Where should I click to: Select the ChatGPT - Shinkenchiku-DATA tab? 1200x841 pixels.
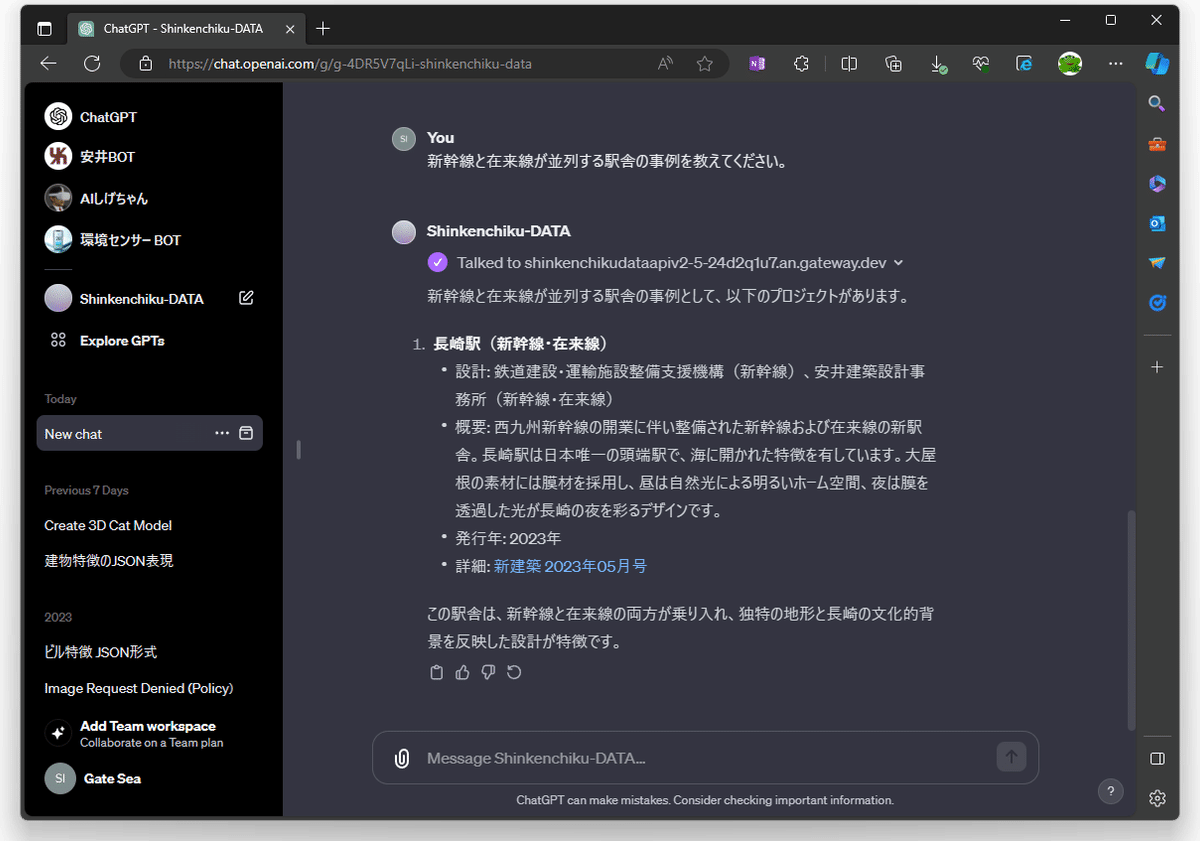tap(187, 29)
